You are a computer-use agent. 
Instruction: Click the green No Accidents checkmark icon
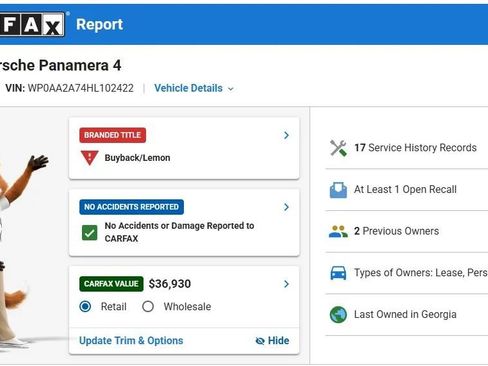[x=90, y=232]
